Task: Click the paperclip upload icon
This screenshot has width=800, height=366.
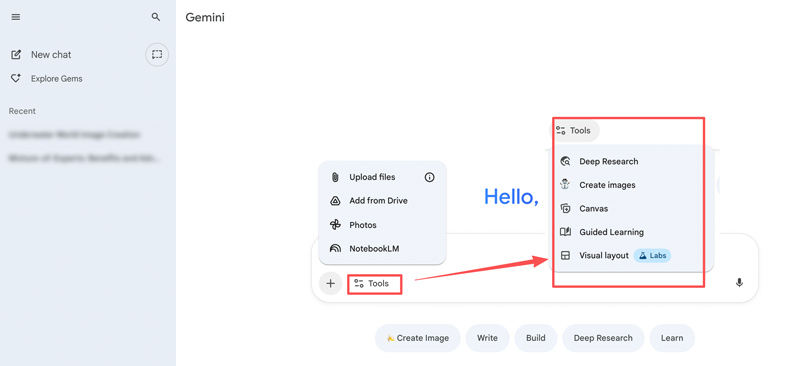Action: 335,177
